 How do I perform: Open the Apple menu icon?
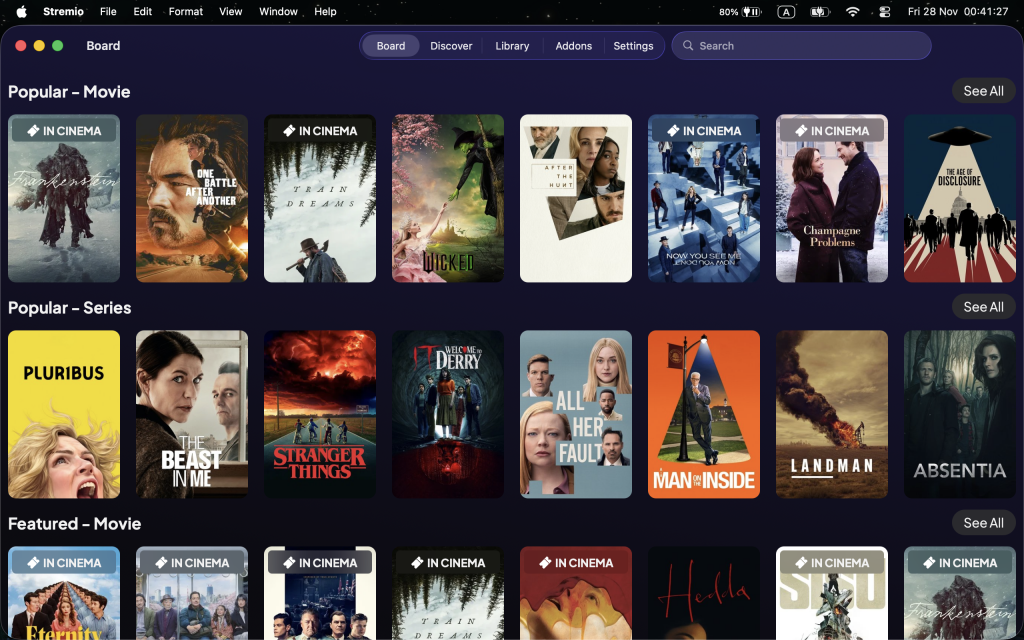pyautogui.click(x=20, y=12)
